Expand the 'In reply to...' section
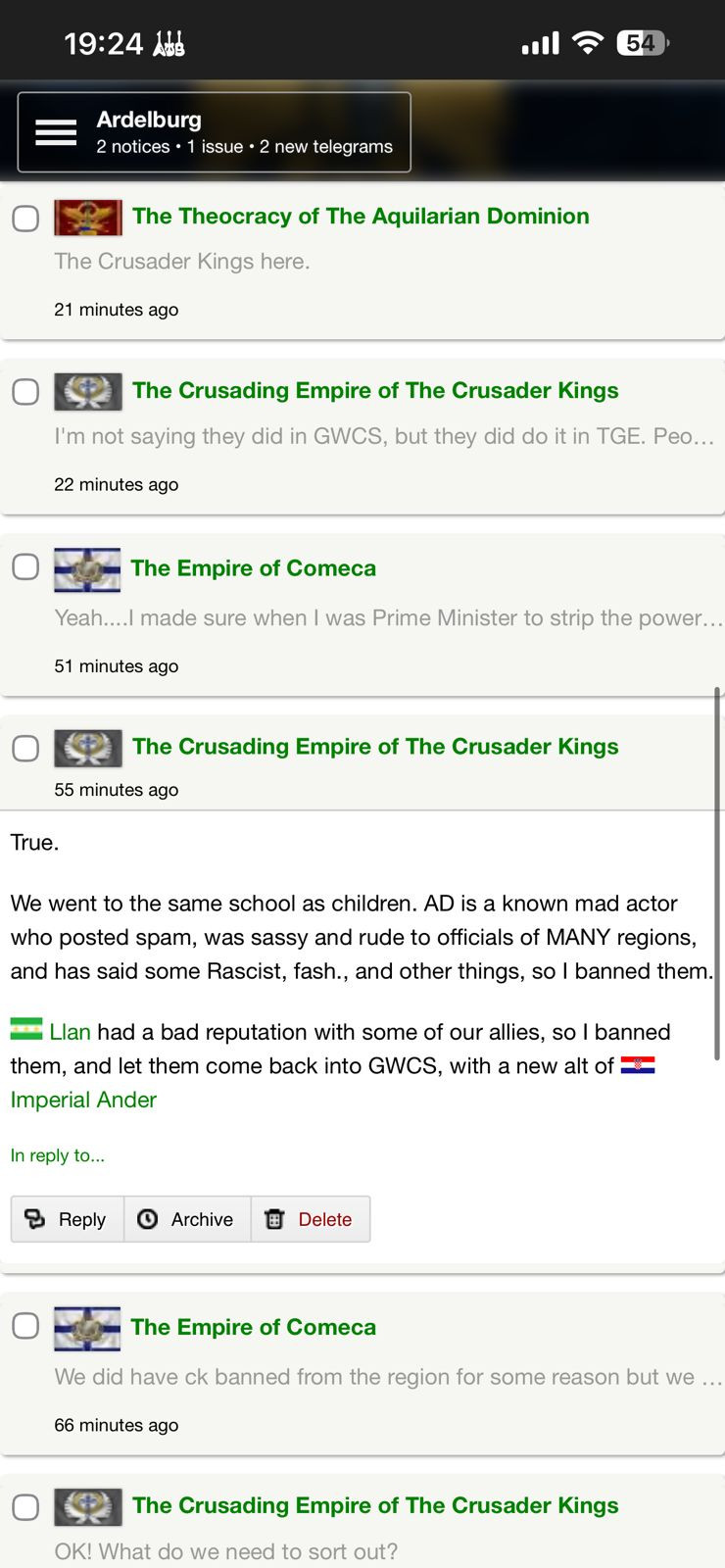Image resolution: width=725 pixels, height=1568 pixels. (x=58, y=1155)
